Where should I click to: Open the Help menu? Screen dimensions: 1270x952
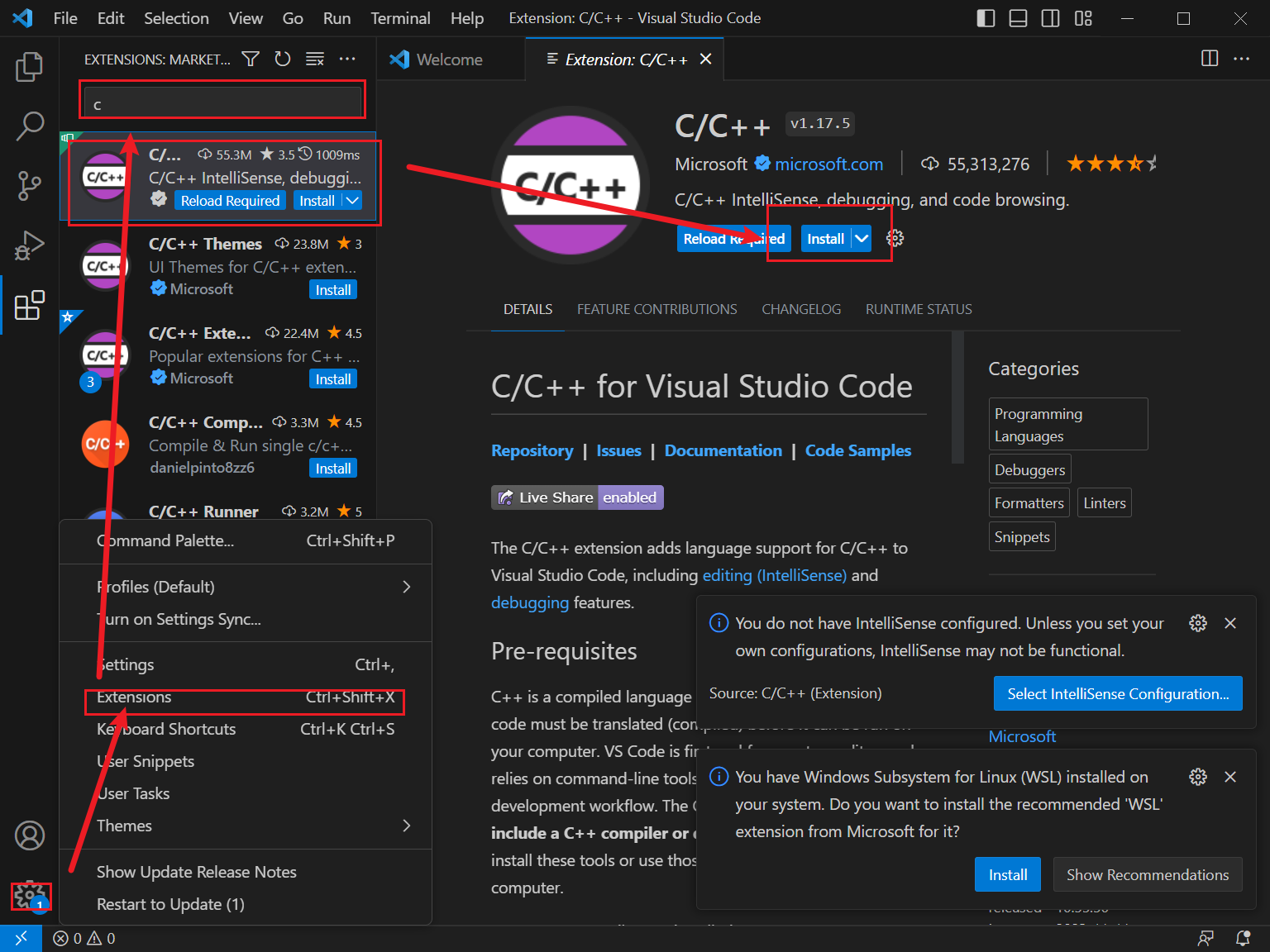(x=467, y=18)
